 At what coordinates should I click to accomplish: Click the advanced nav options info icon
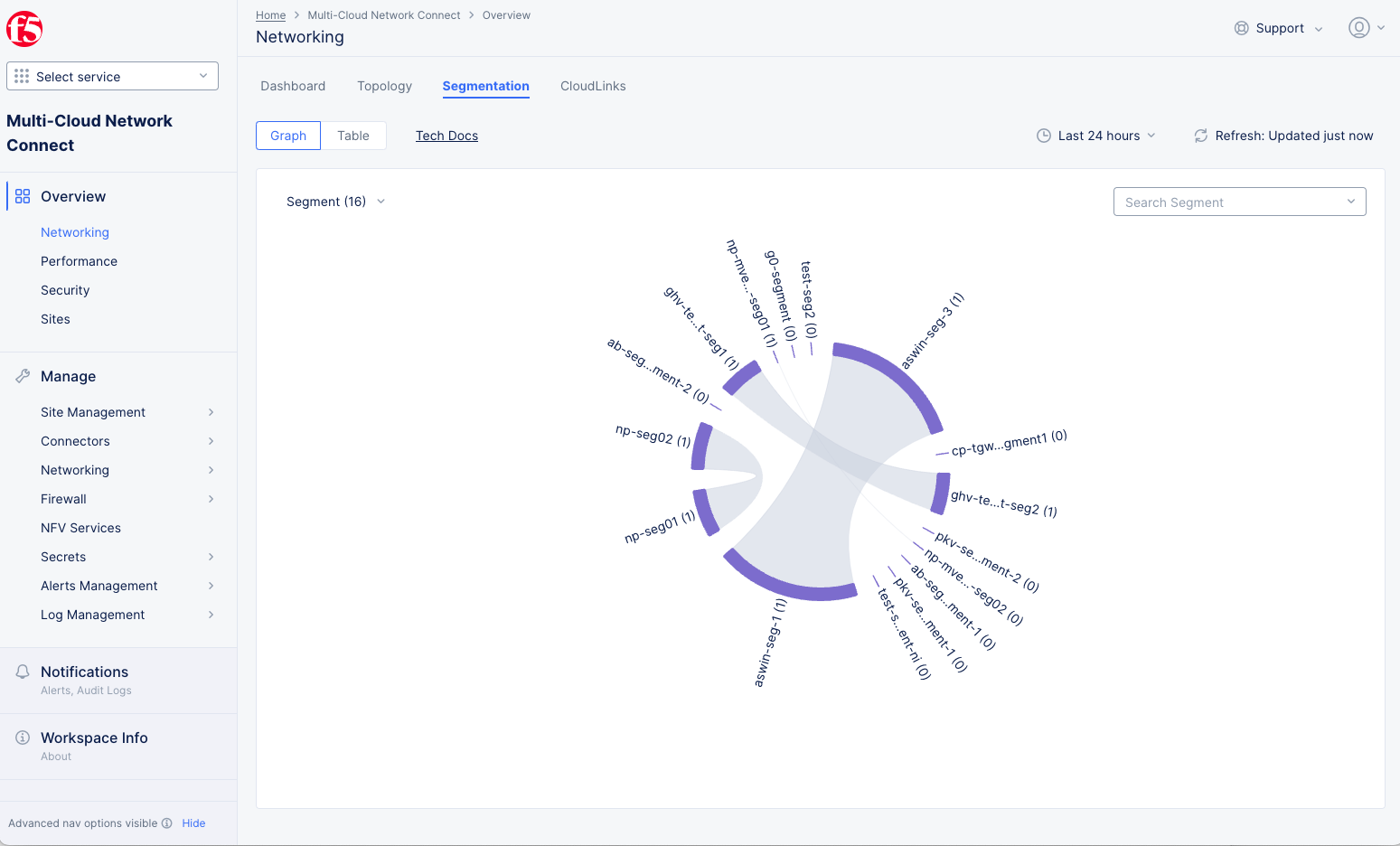click(166, 823)
